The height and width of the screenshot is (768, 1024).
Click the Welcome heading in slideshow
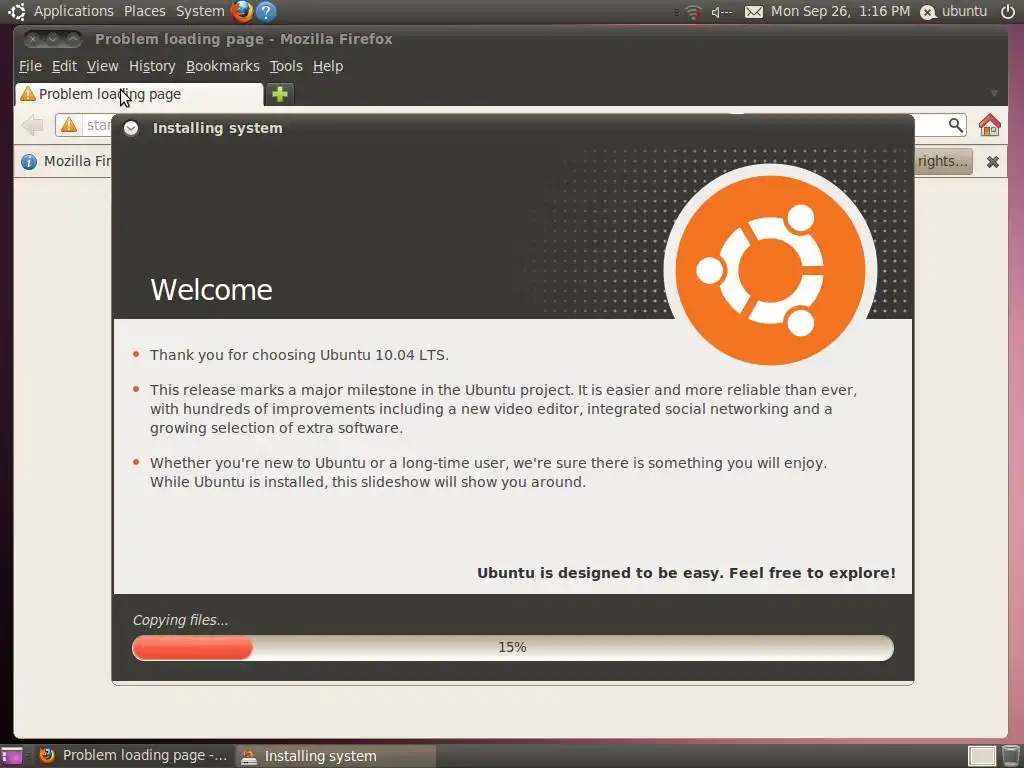pos(212,289)
